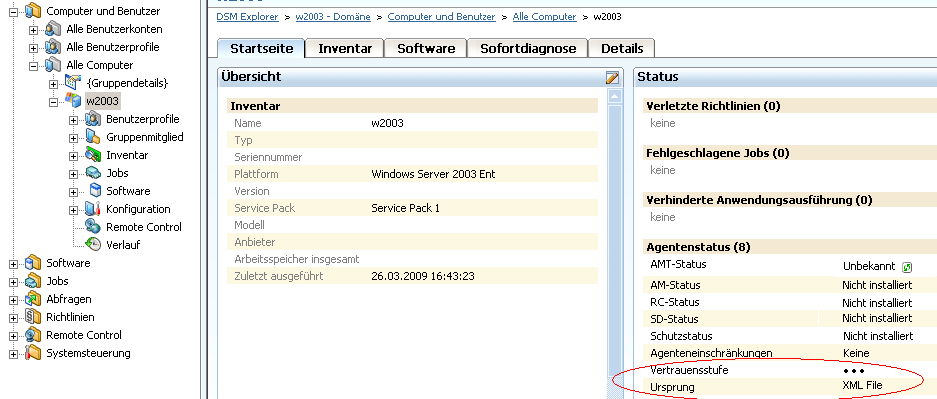Click the AMT-Status refresh icon
Viewport: 937px width, 399px height.
pos(907,267)
